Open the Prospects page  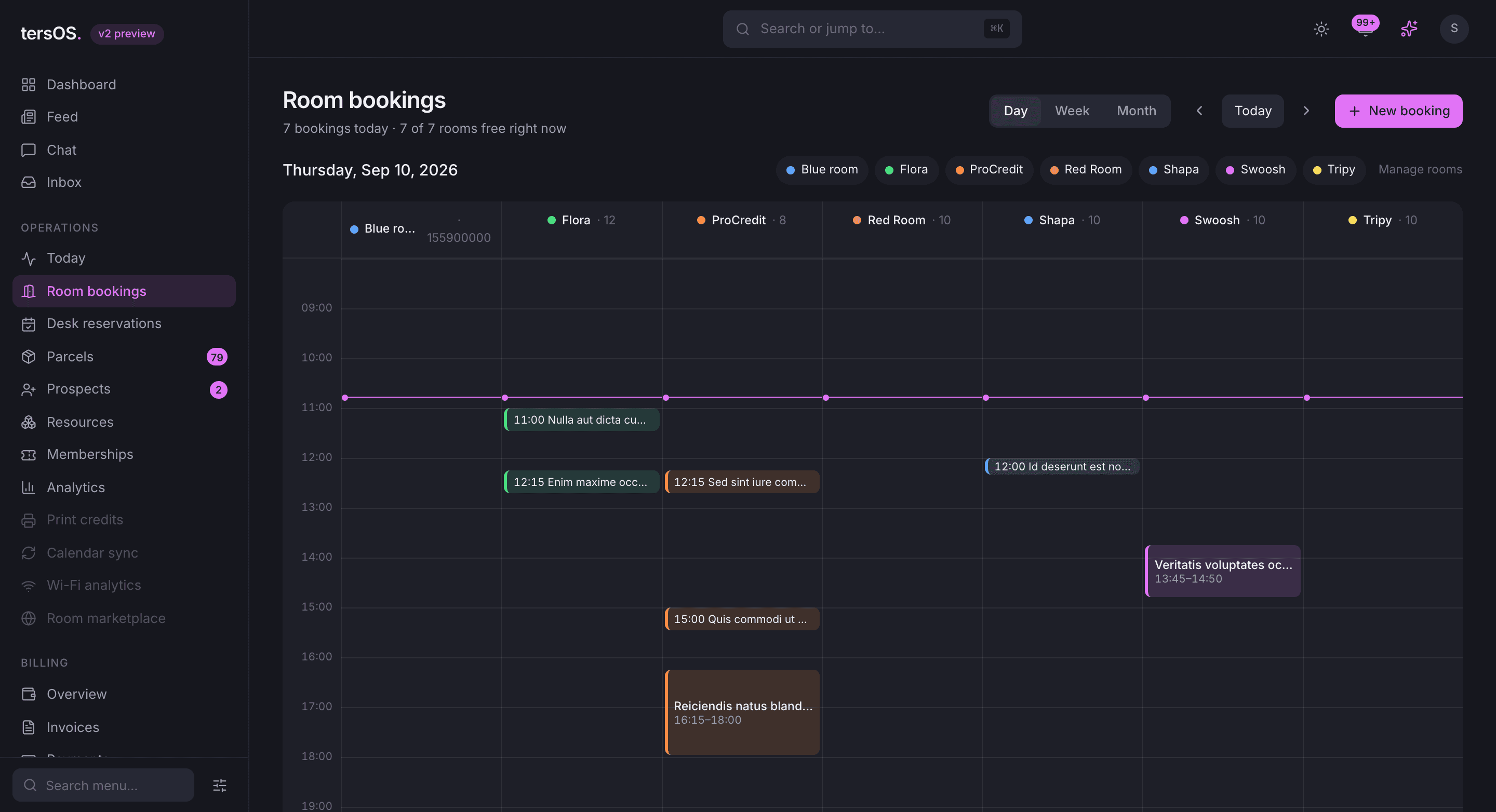click(x=124, y=389)
